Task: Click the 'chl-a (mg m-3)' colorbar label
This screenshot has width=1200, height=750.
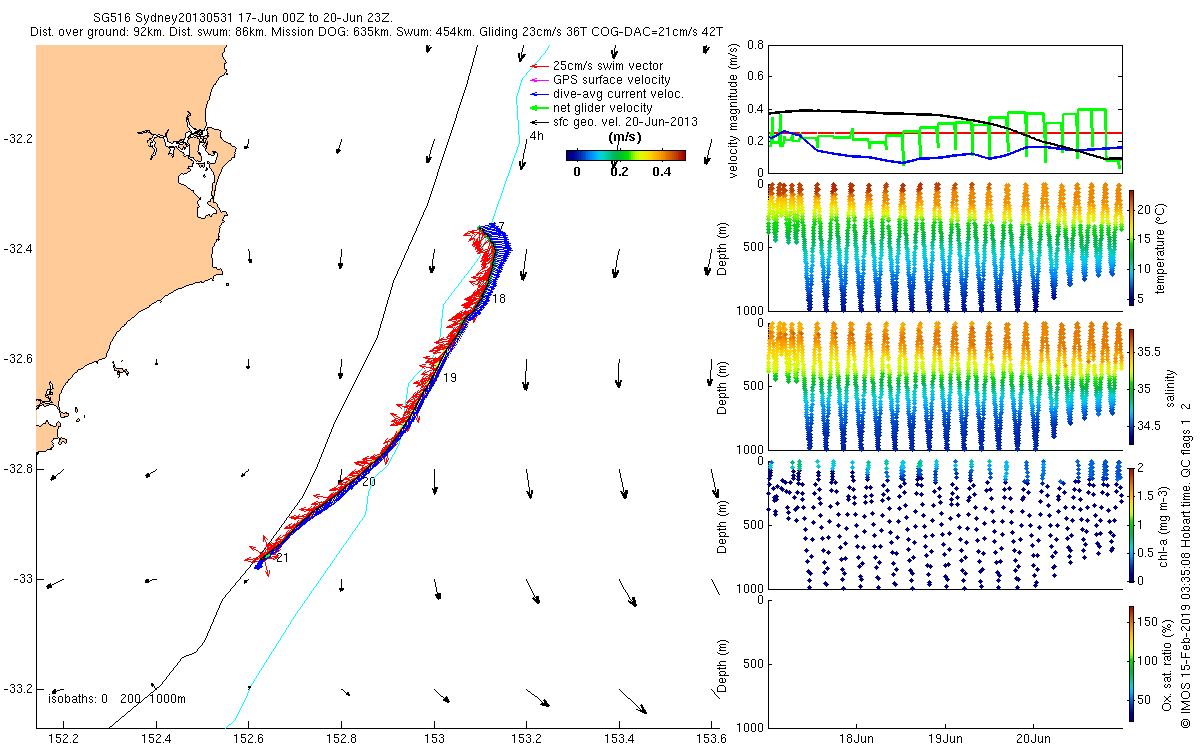Action: (x=1163, y=525)
